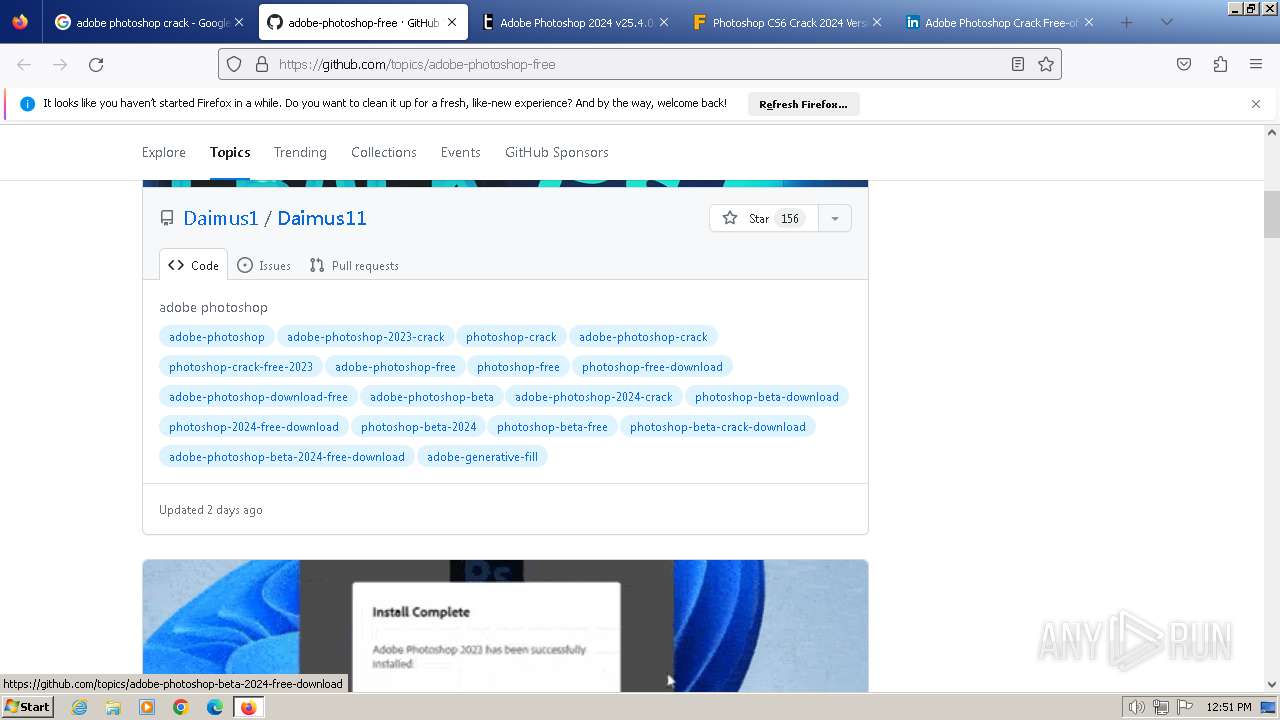Dismiss the Firefox refresh notification bar

pos(1256,104)
